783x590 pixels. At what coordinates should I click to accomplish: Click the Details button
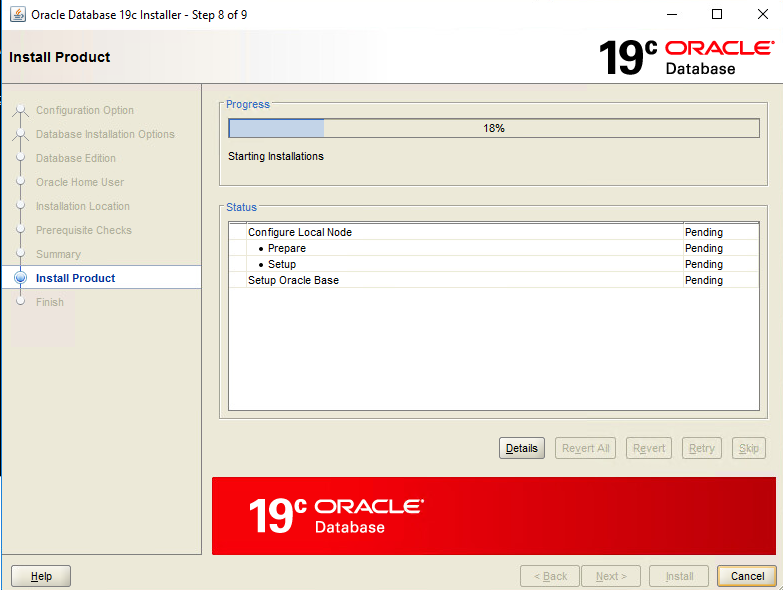(521, 448)
